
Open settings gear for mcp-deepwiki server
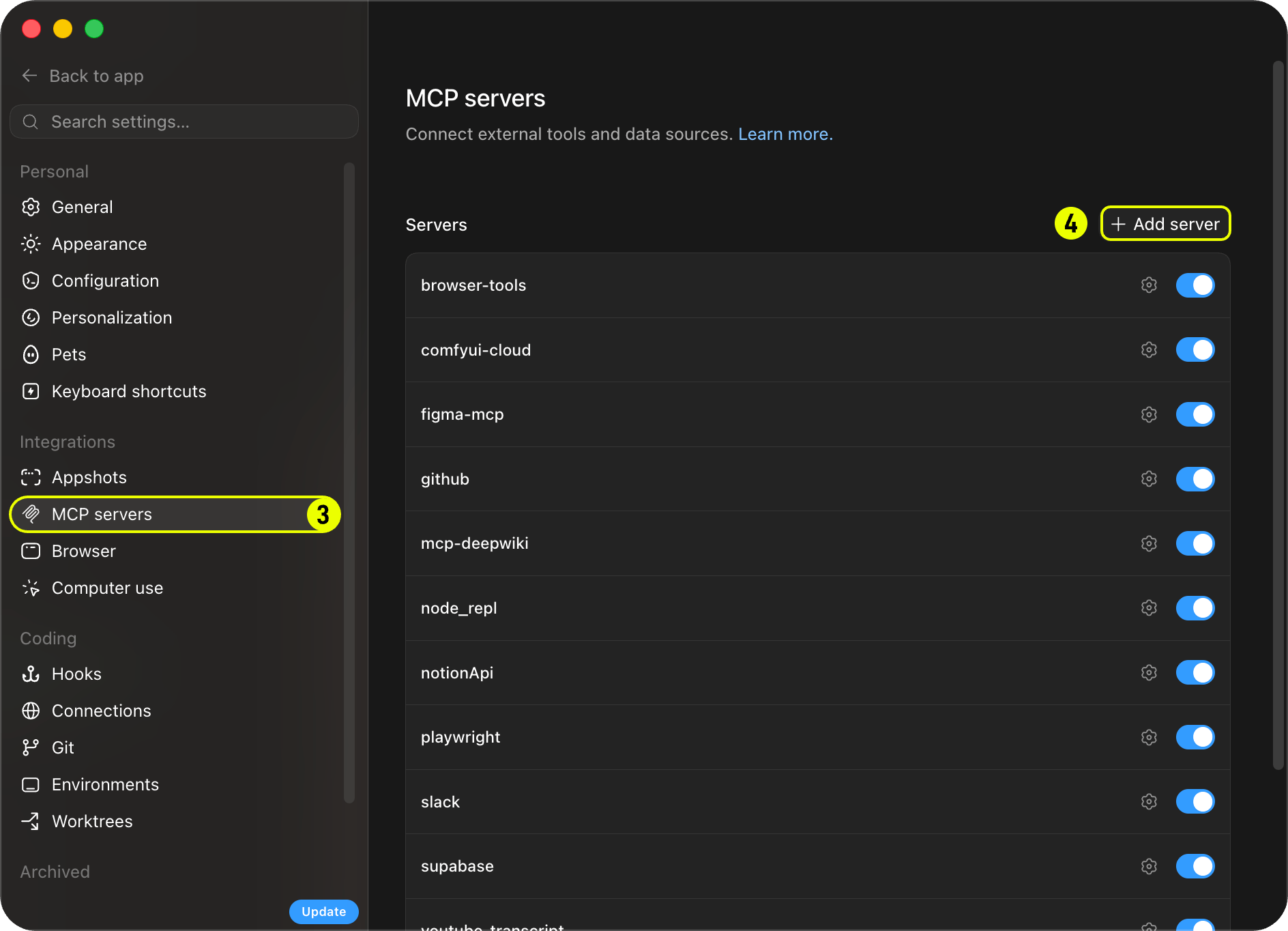tap(1149, 543)
